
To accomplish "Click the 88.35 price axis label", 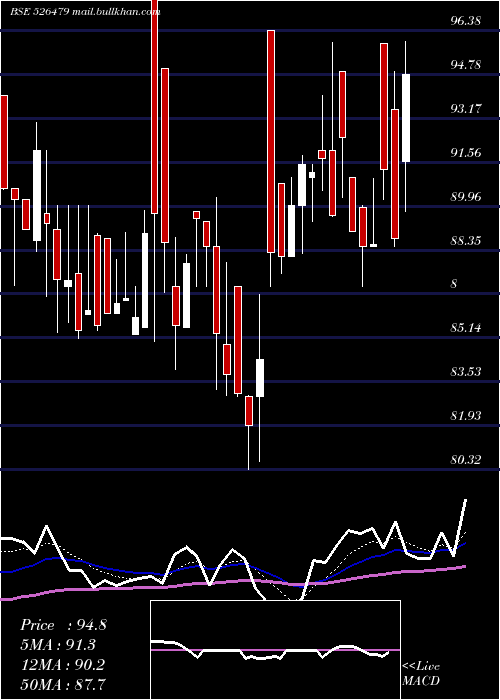I will pos(466,241).
